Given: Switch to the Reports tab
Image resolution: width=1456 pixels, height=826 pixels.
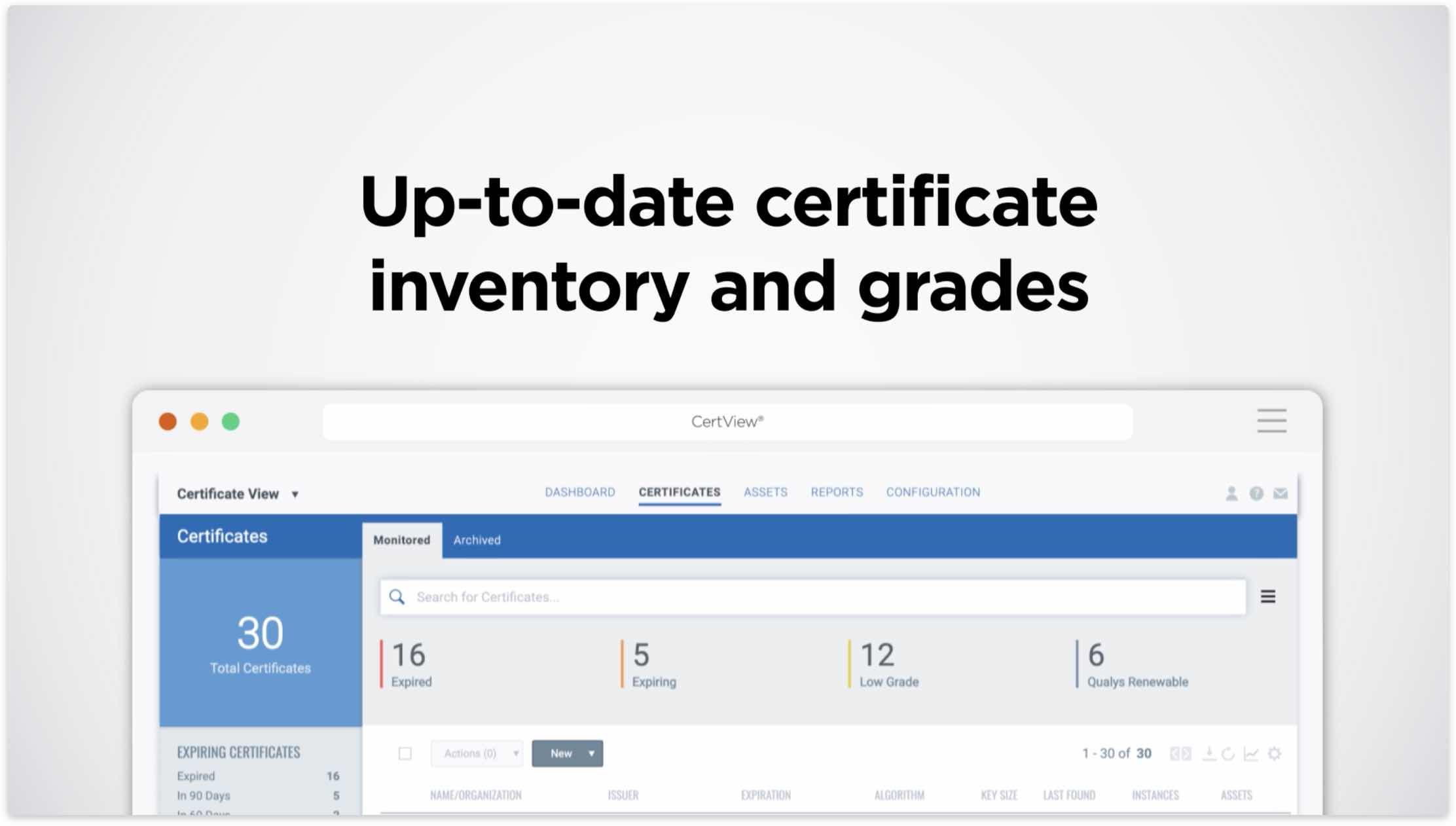Looking at the screenshot, I should (x=837, y=492).
